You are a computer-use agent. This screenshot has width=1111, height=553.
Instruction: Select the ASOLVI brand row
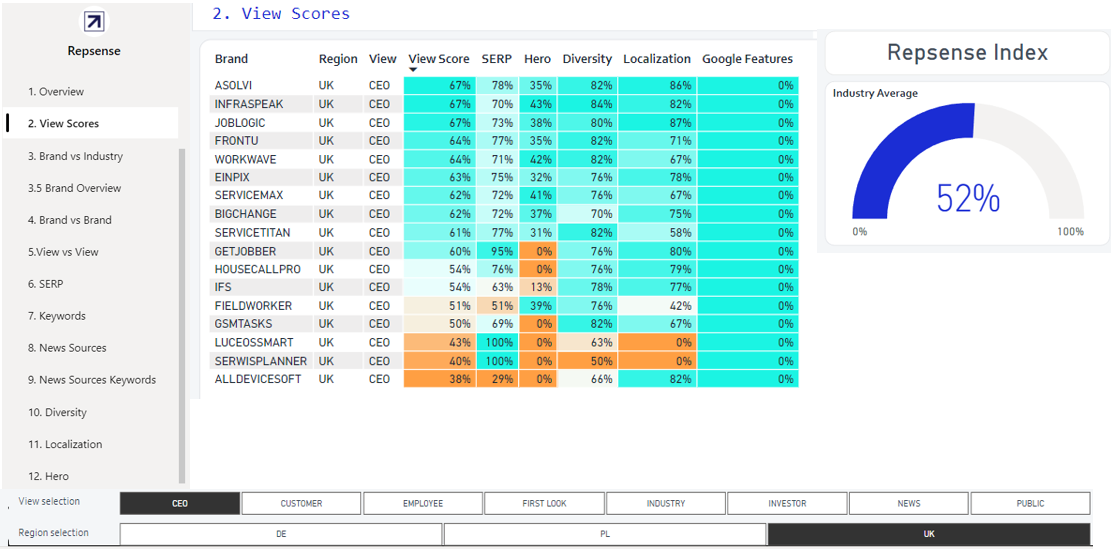[506, 85]
